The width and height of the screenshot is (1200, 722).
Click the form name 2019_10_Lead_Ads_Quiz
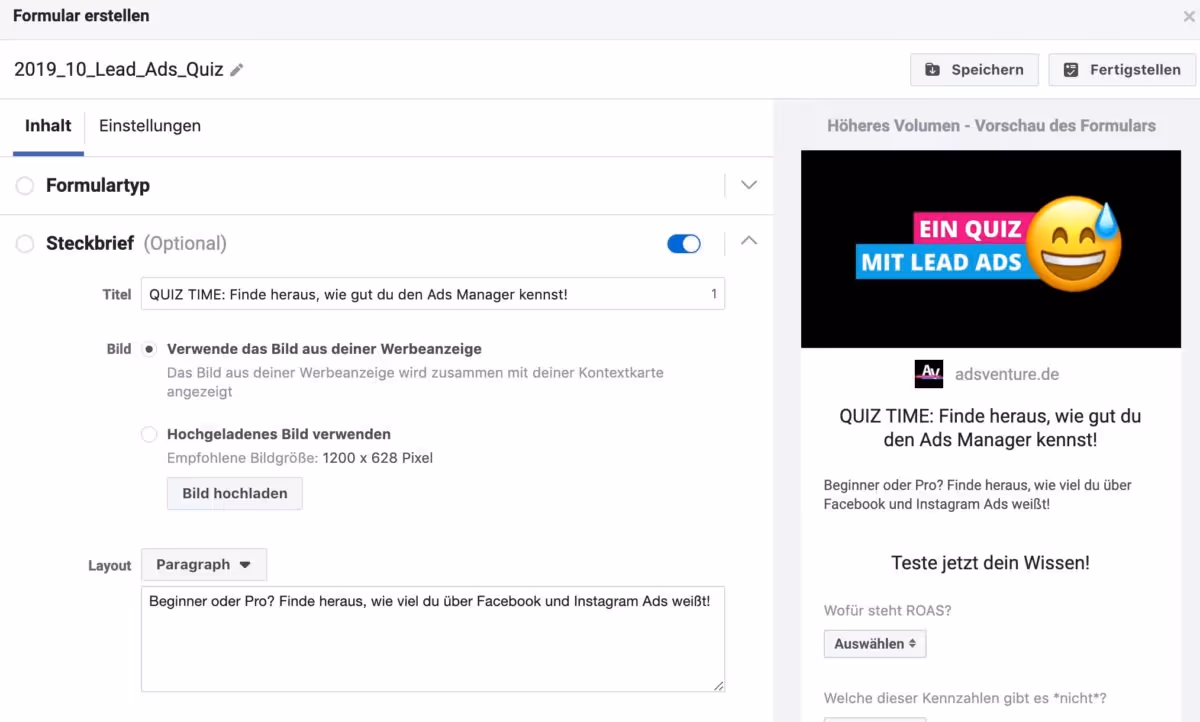[x=119, y=70]
